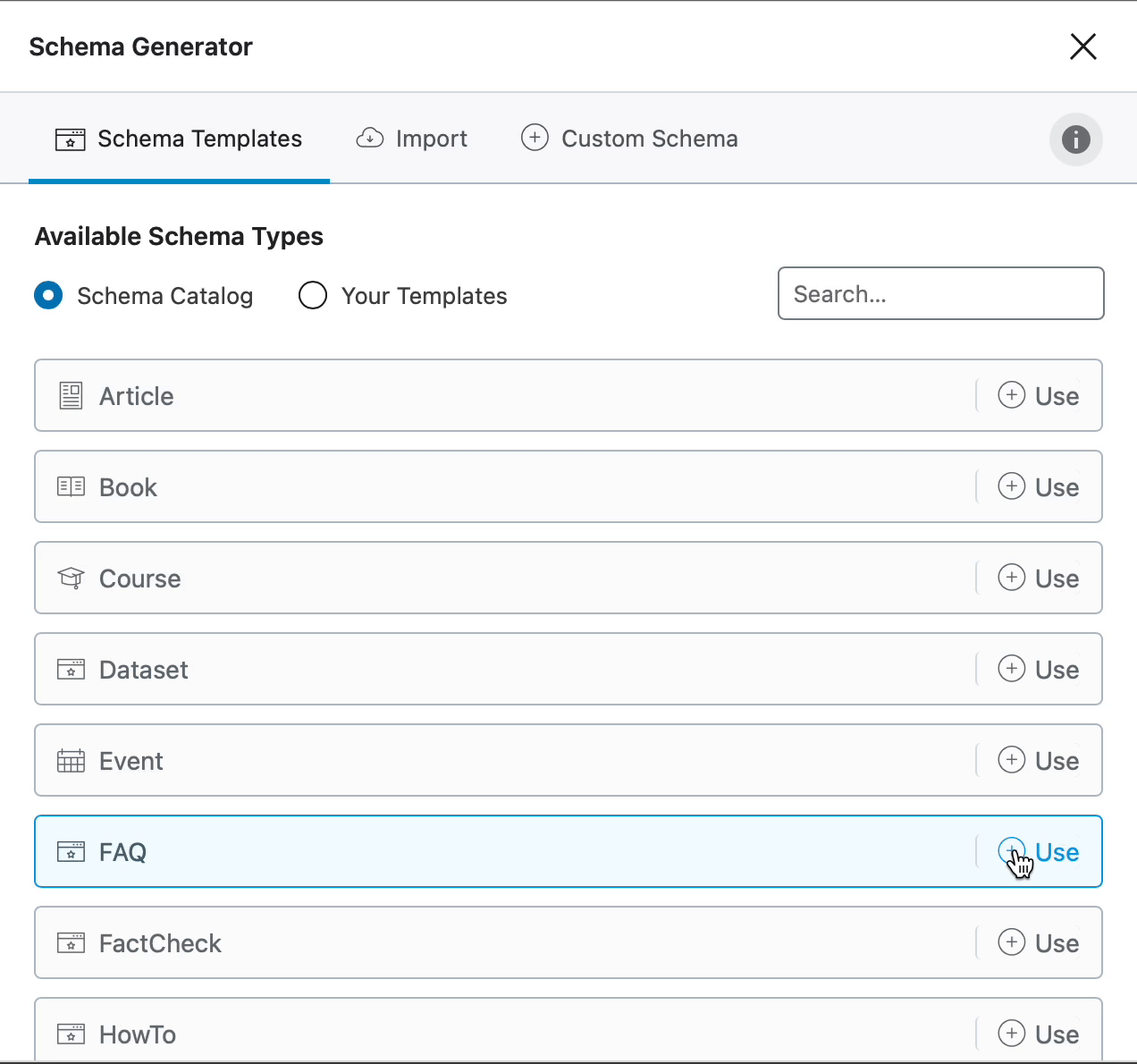The height and width of the screenshot is (1064, 1137).
Task: Click the Dataset schema icon
Action: coord(71,669)
